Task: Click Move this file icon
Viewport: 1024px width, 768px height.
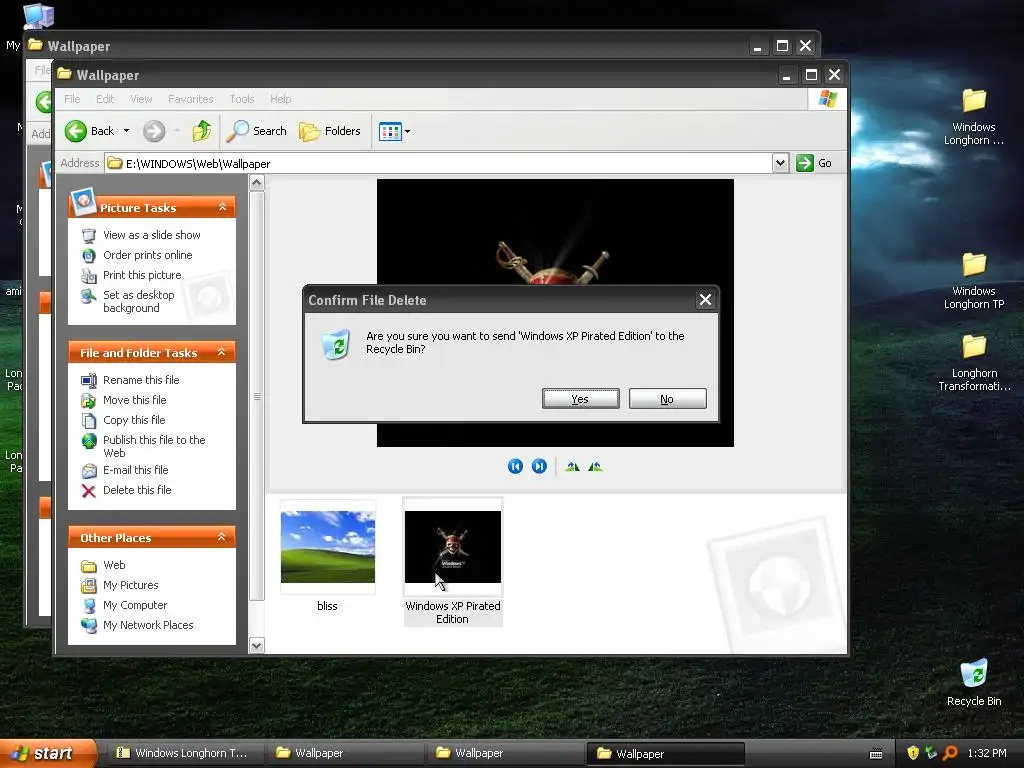Action: tap(89, 400)
